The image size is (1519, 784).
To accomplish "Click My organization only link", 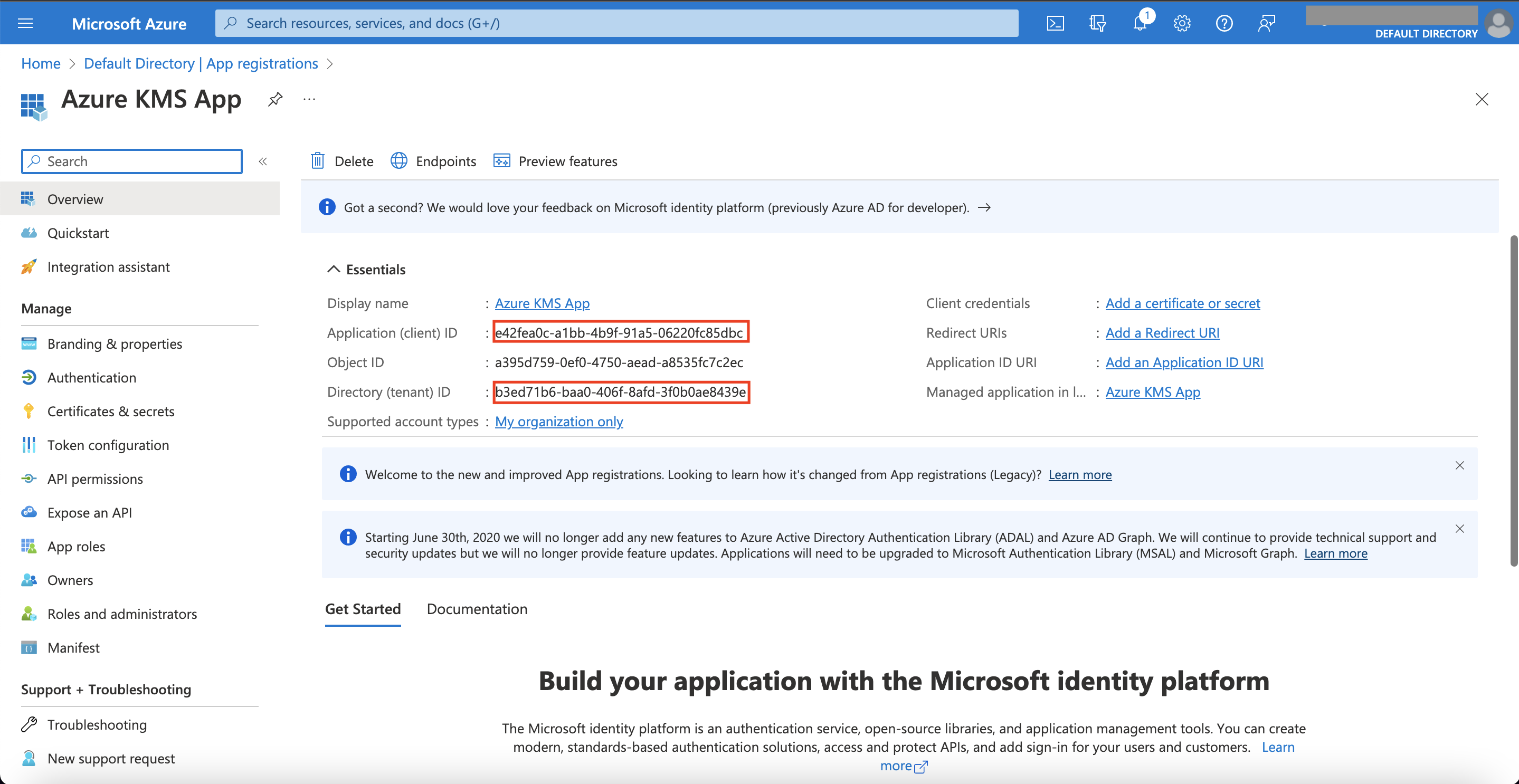I will (x=558, y=421).
